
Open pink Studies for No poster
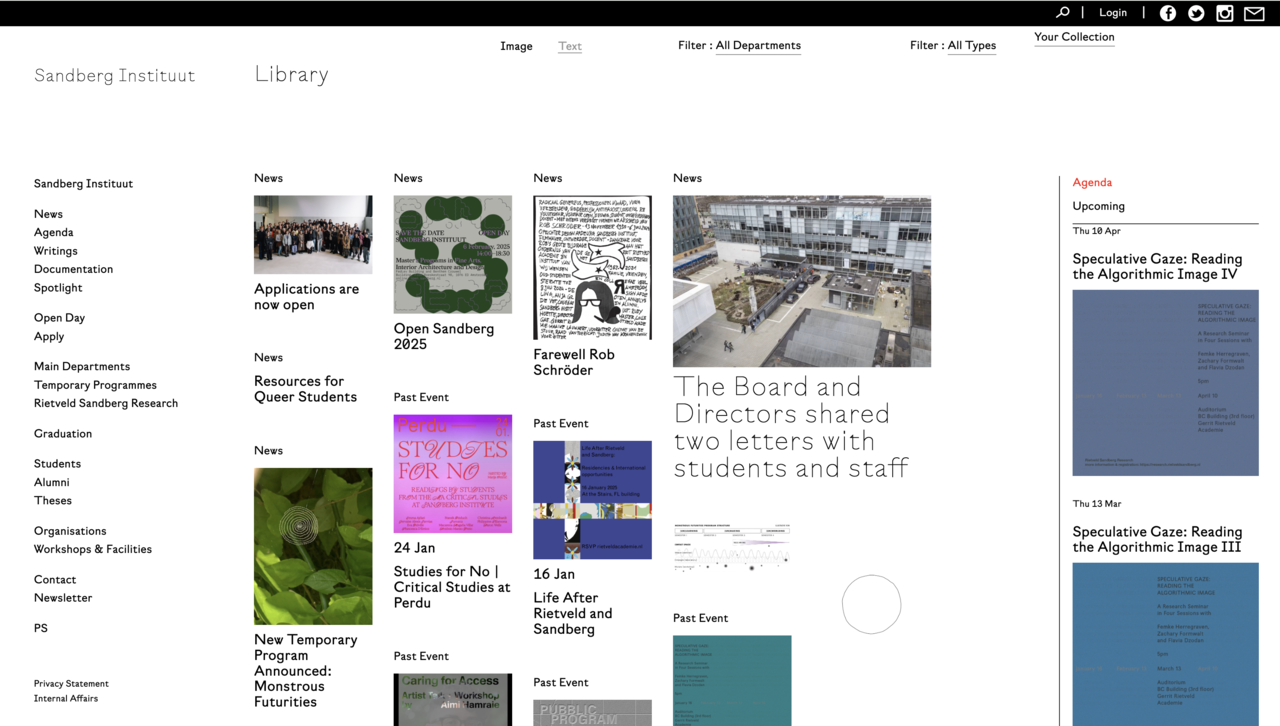pos(453,474)
